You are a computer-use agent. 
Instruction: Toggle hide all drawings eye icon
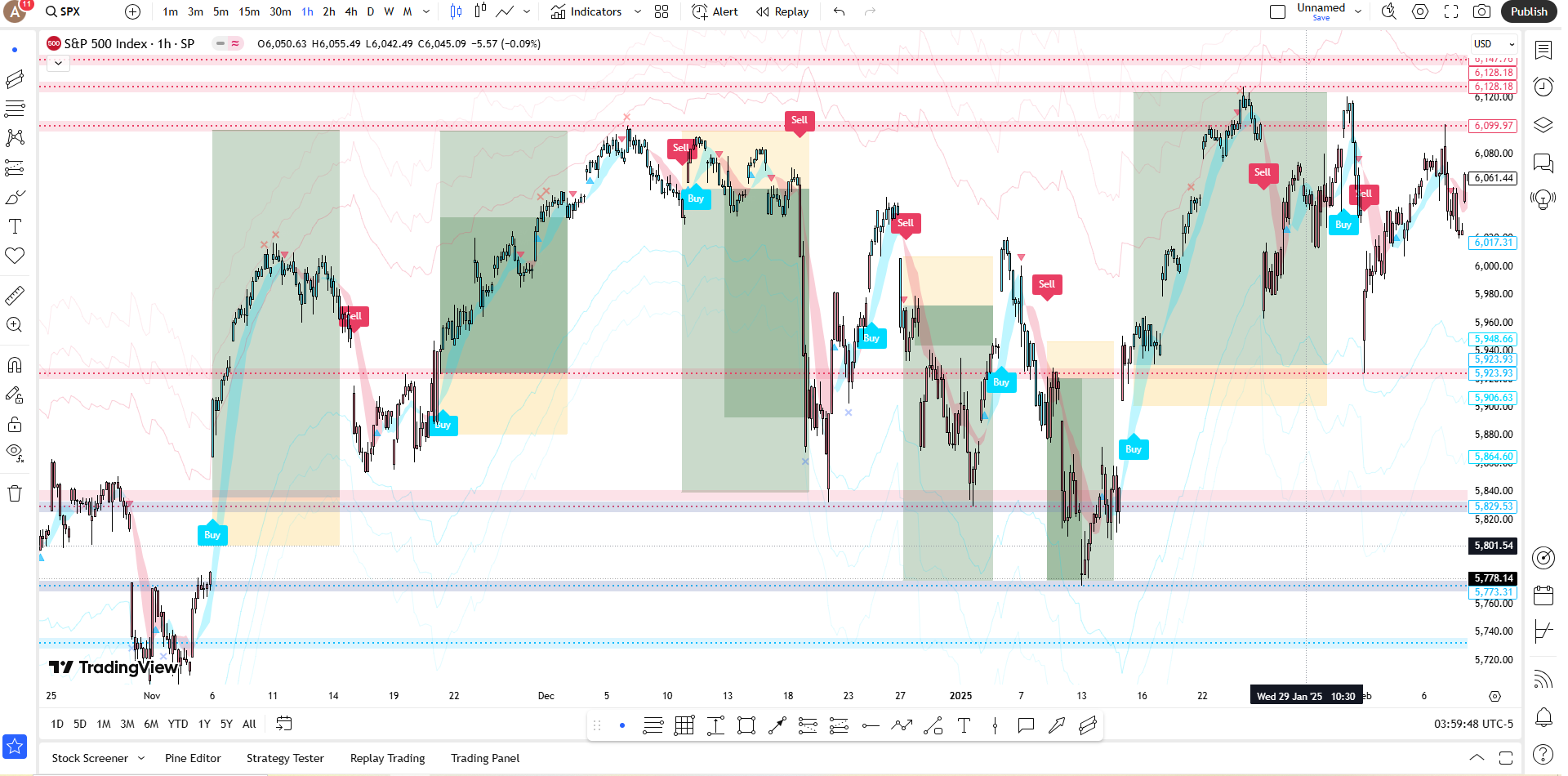(x=15, y=453)
